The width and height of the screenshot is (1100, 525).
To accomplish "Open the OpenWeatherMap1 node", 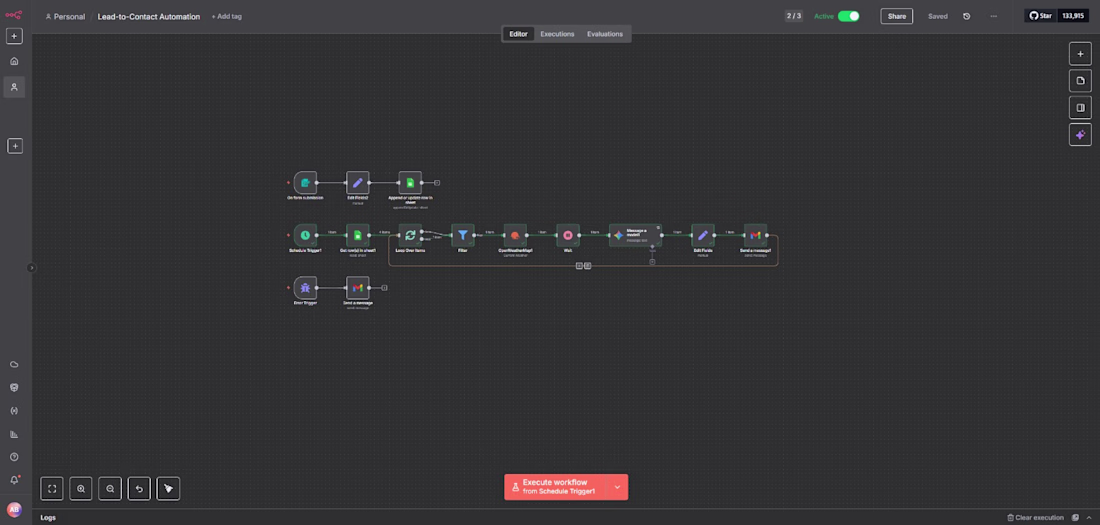I will point(515,235).
